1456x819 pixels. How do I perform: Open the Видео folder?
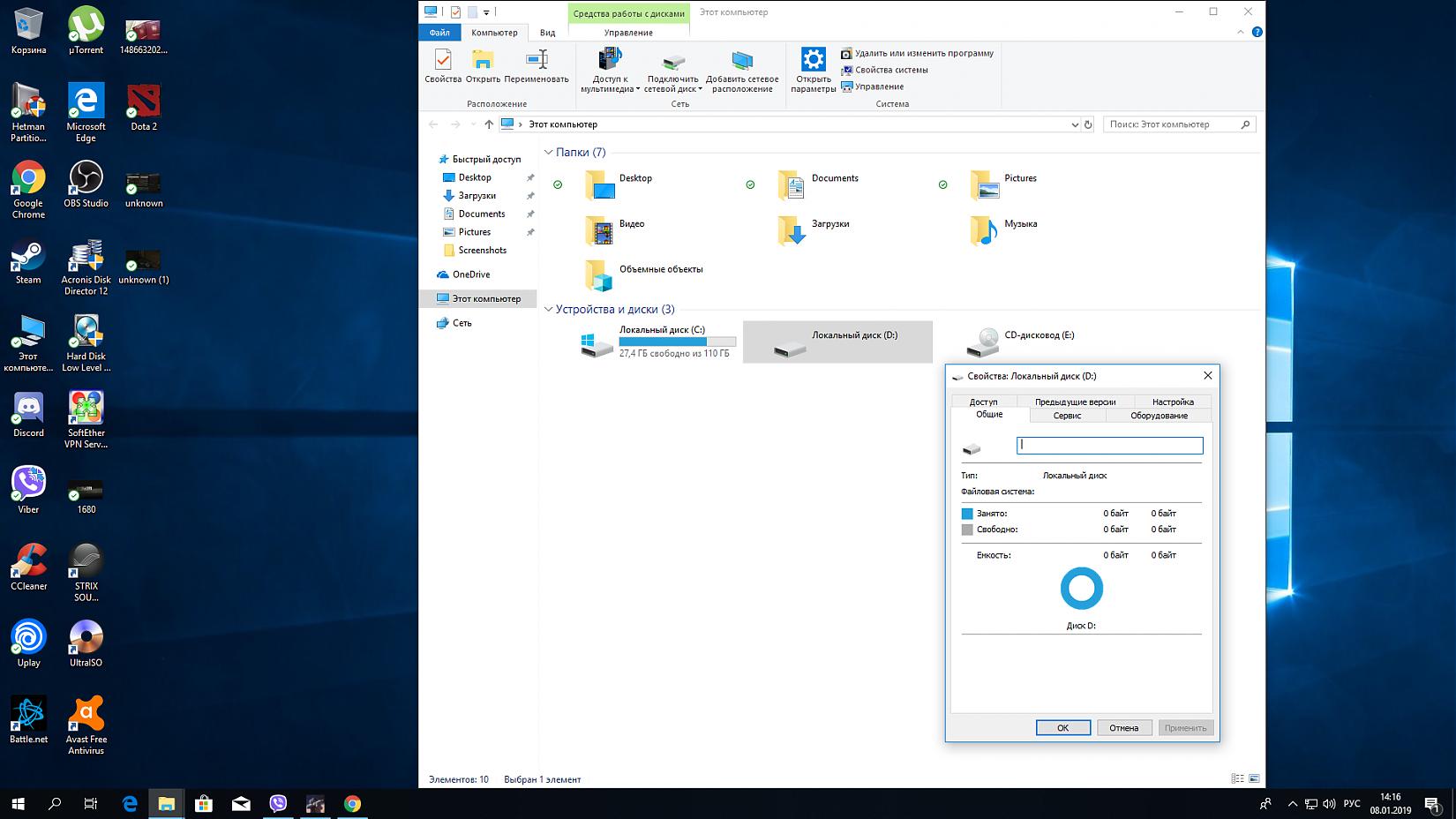600,230
